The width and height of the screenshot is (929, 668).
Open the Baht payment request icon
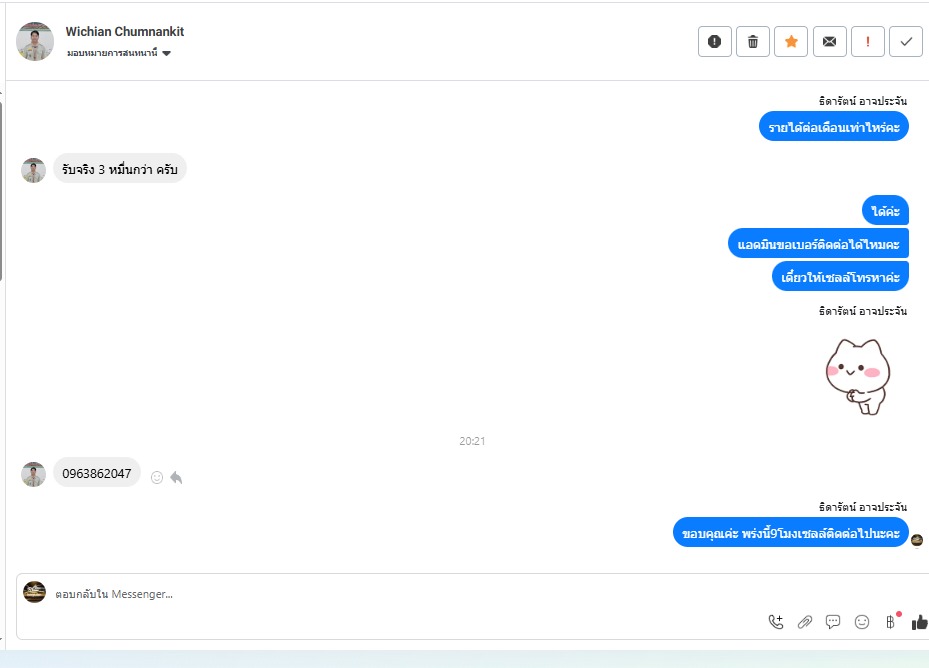click(890, 622)
